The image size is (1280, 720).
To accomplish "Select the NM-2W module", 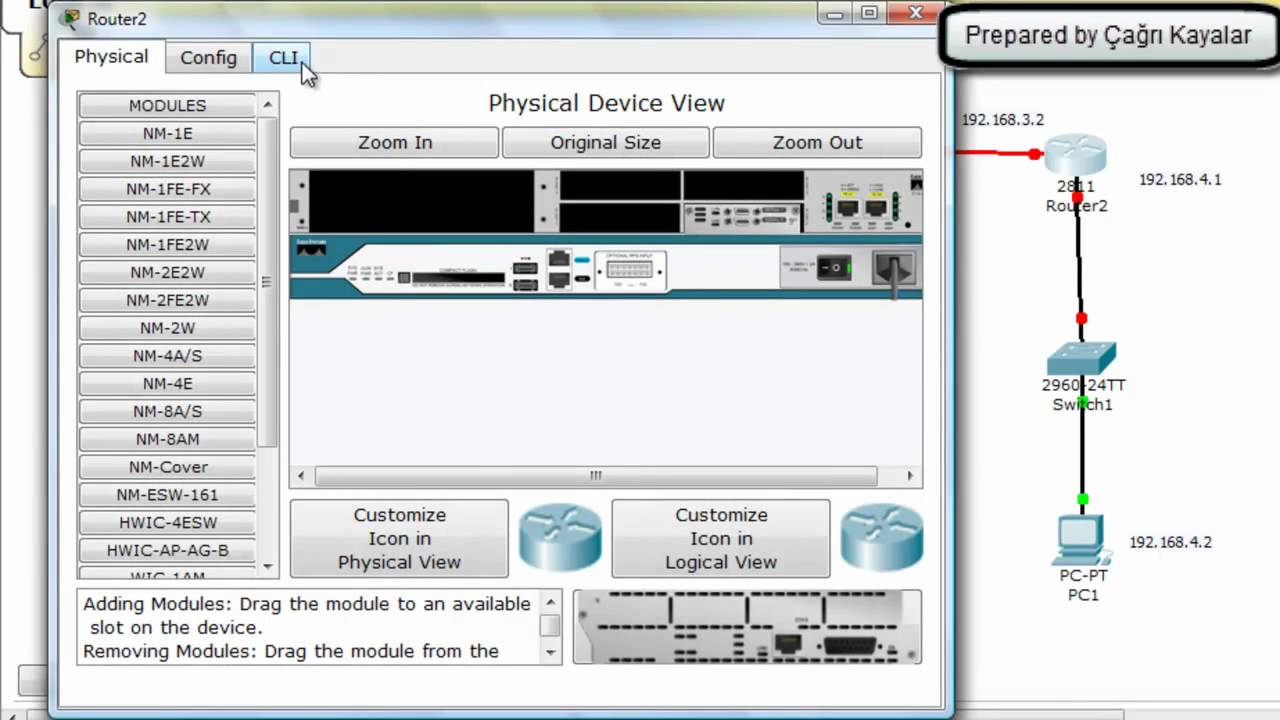I will (167, 328).
